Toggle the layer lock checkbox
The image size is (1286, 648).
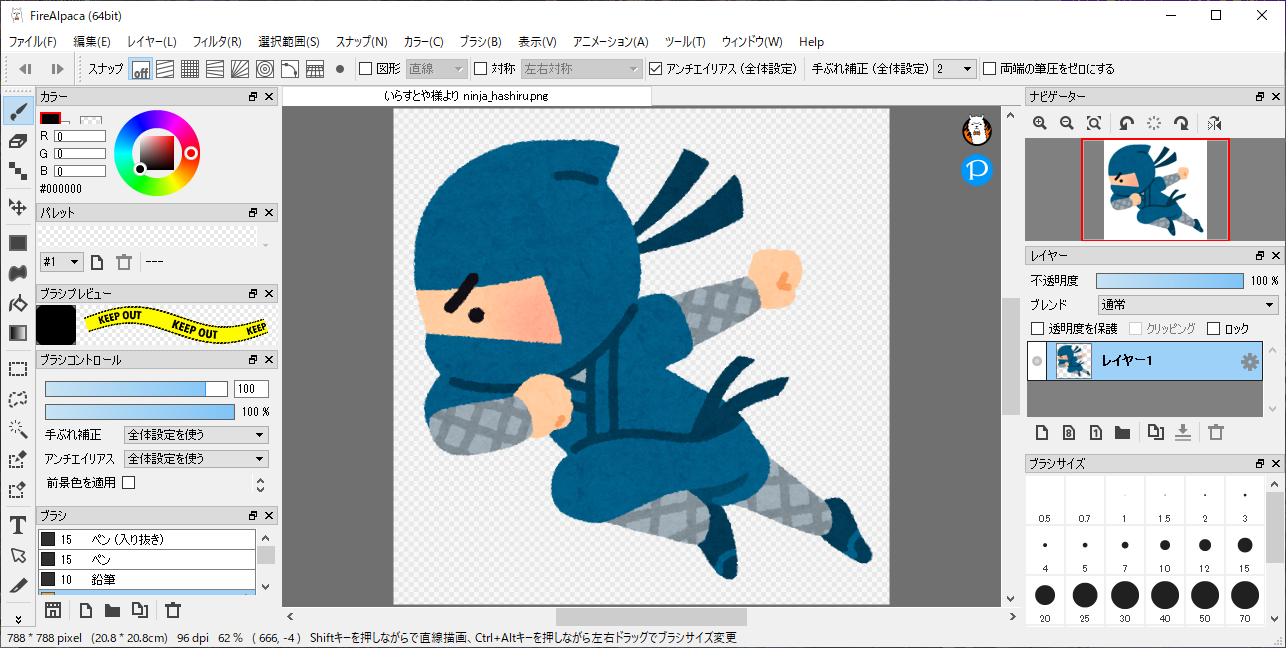tap(1214, 329)
